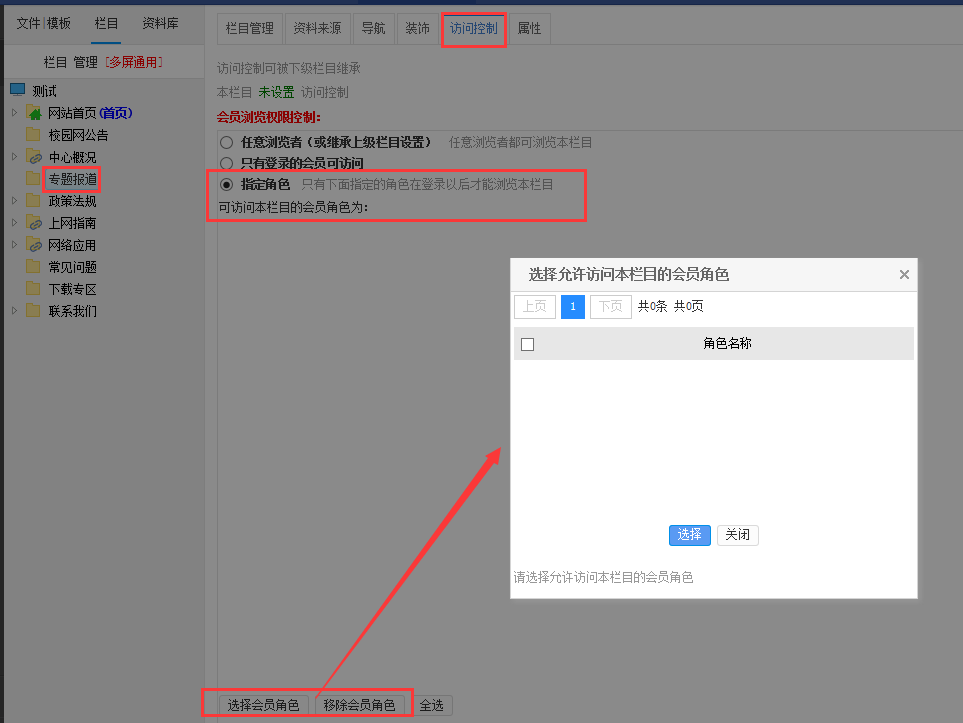
Task: Go to page 1 in pagination
Action: tap(572, 306)
